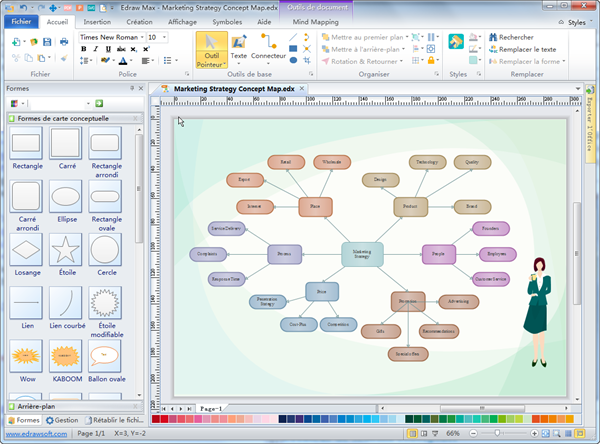Select the Losange shape
The width and height of the screenshot is (600, 444).
[x=26, y=249]
